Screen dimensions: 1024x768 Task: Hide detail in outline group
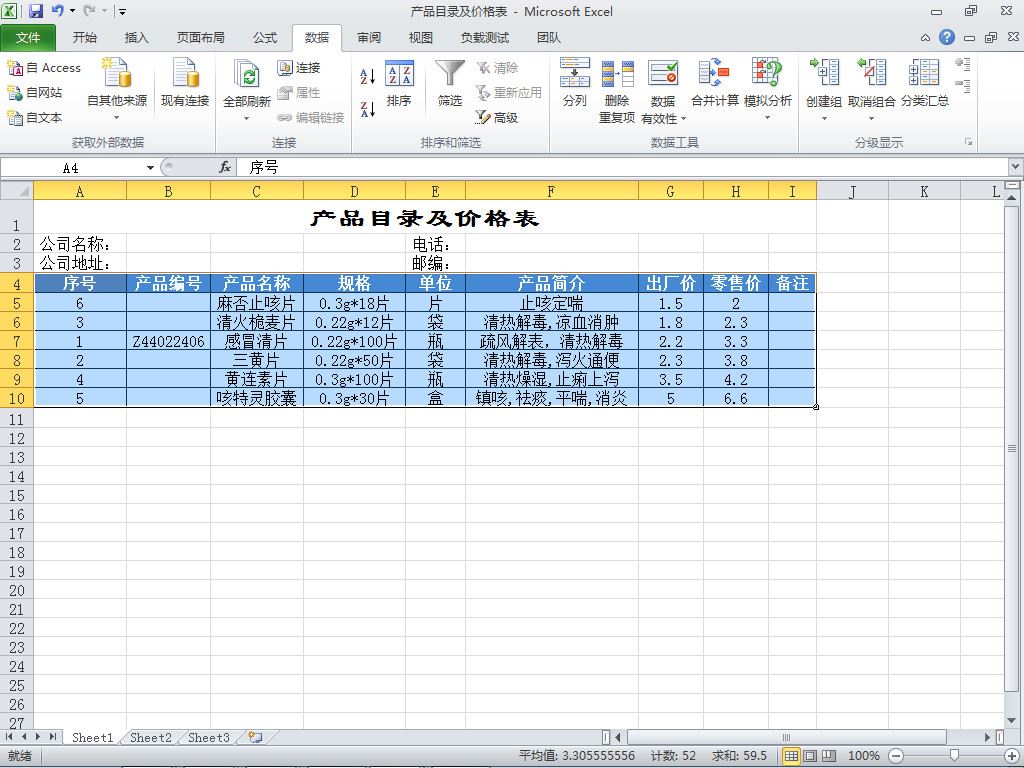point(963,86)
